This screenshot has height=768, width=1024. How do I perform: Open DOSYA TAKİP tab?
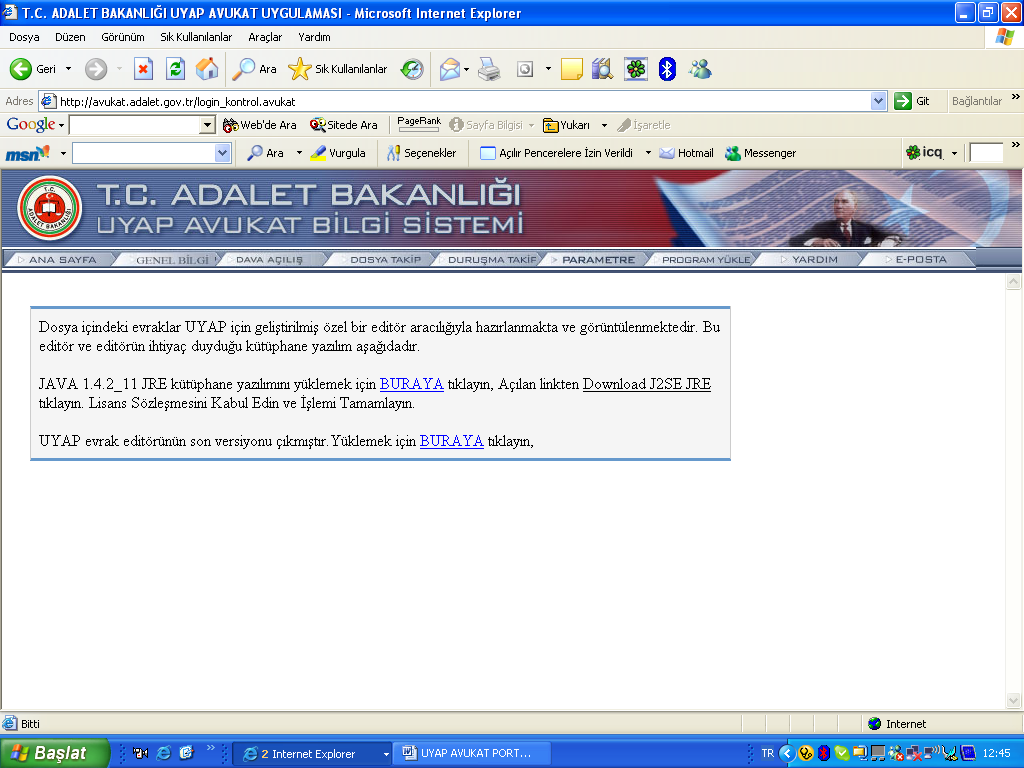tap(381, 259)
